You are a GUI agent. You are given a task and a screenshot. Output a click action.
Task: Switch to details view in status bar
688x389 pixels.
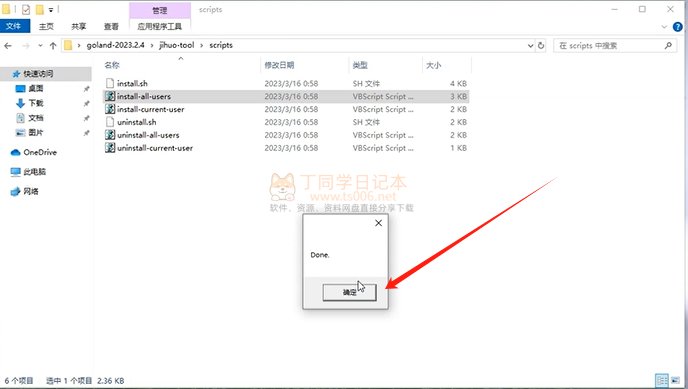pos(661,380)
